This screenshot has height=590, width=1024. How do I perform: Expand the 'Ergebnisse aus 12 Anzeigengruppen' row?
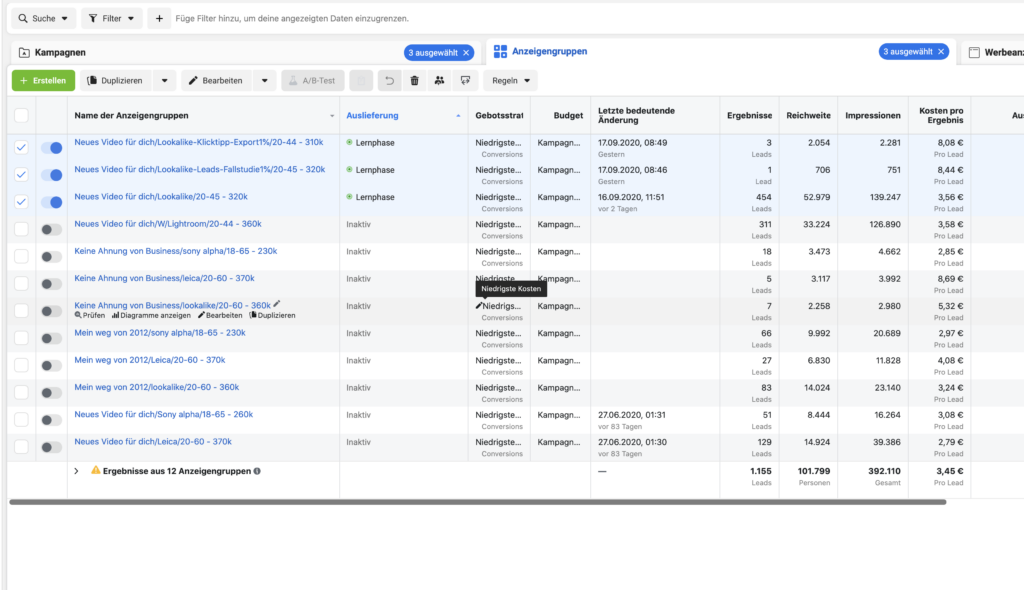pyautogui.click(x=77, y=470)
